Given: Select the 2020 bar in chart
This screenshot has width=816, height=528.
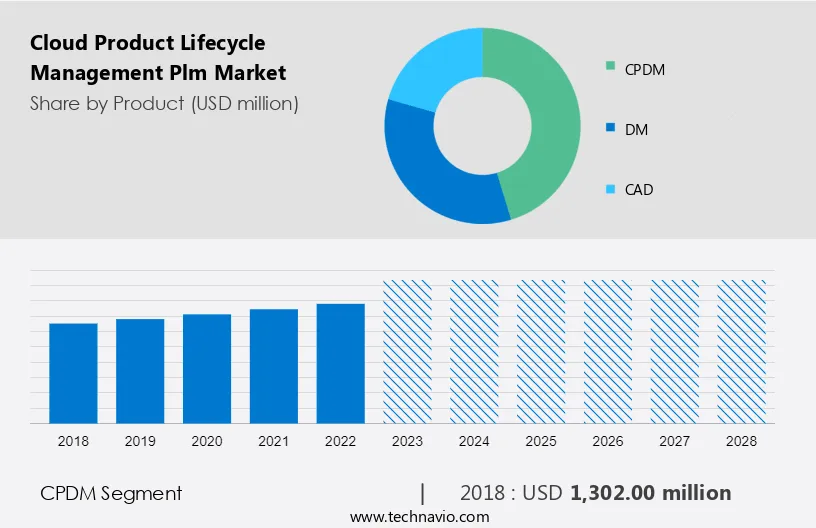Looking at the screenshot, I should pyautogui.click(x=207, y=368).
